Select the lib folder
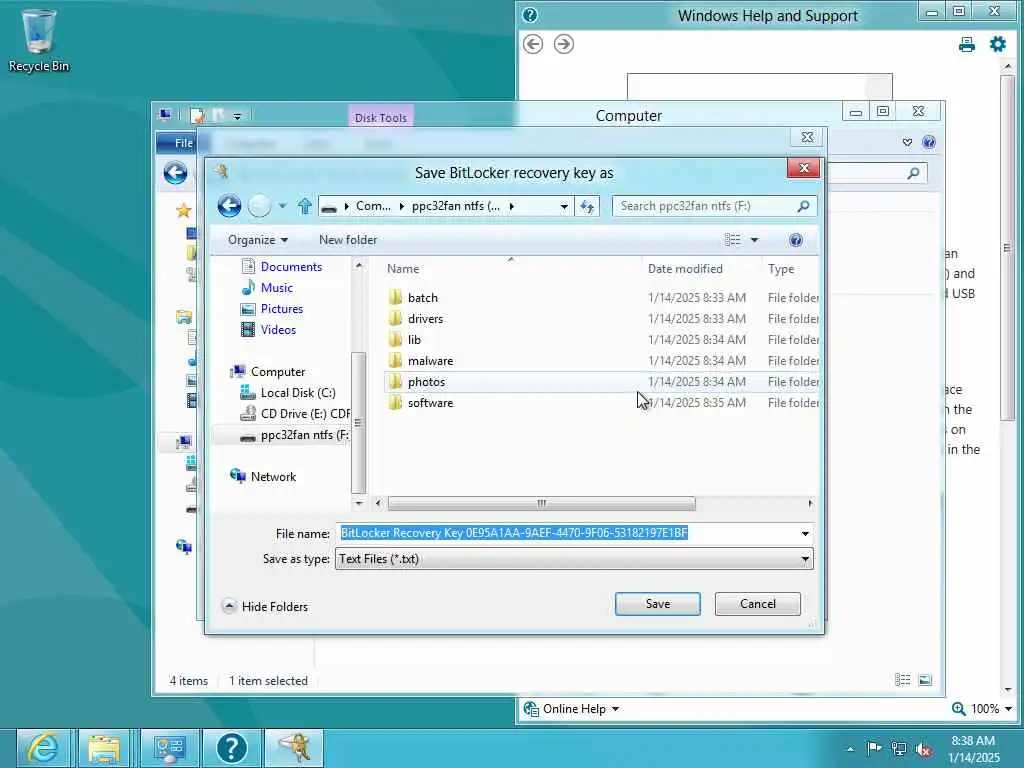This screenshot has height=768, width=1024. (414, 340)
